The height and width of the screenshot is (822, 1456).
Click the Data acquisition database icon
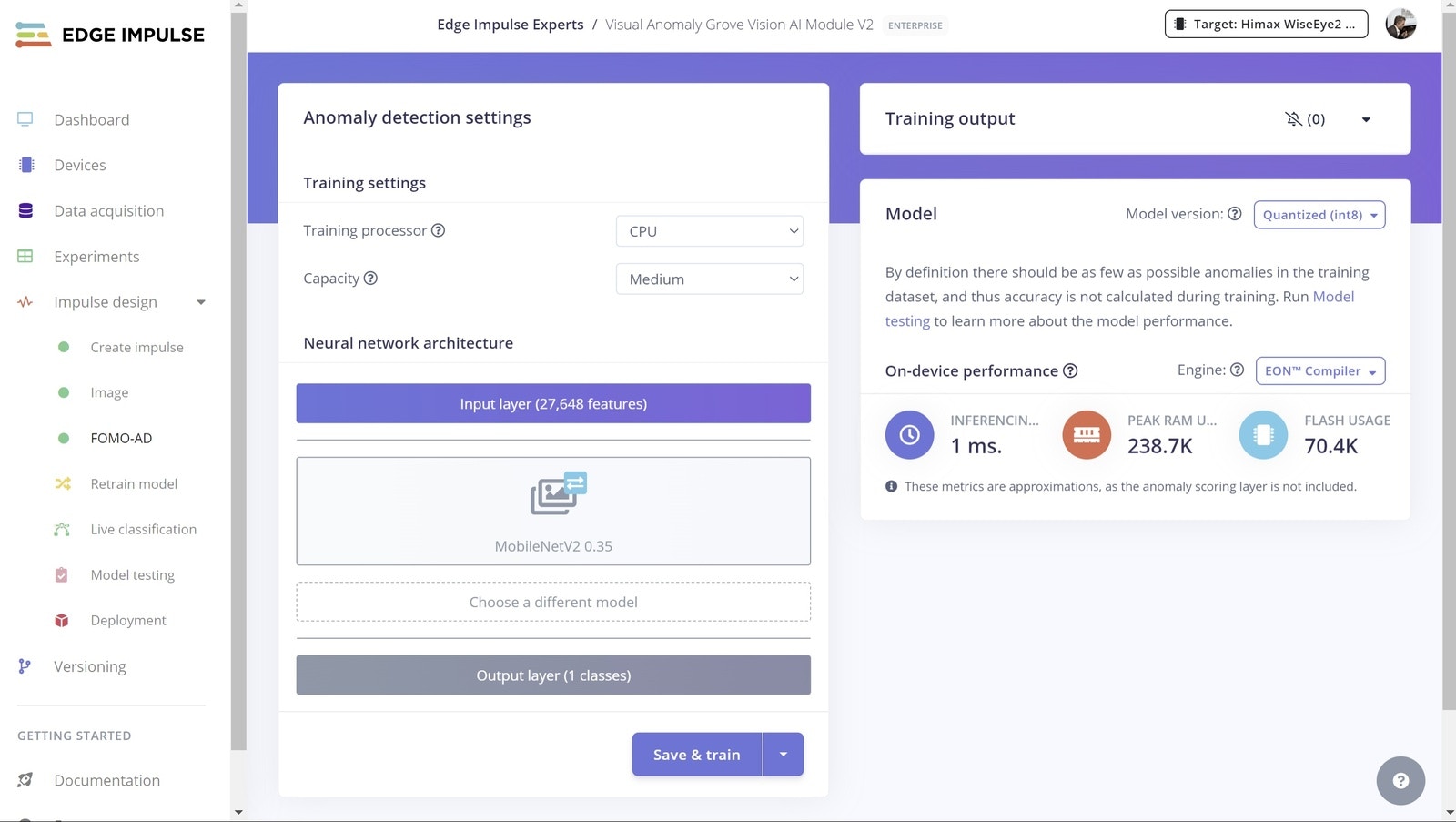[25, 210]
